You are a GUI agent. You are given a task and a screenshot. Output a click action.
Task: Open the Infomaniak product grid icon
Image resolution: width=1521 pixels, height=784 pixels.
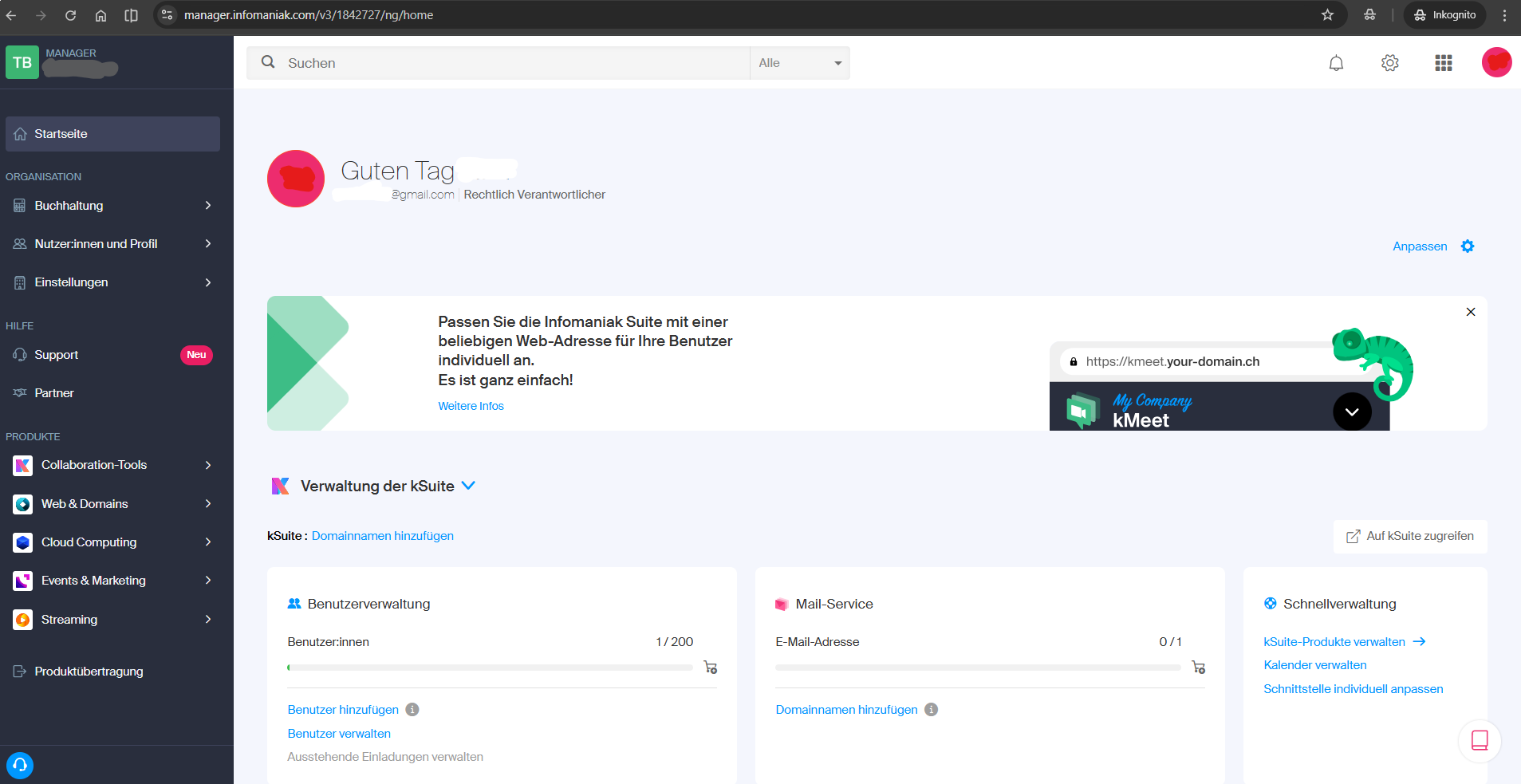(1444, 62)
